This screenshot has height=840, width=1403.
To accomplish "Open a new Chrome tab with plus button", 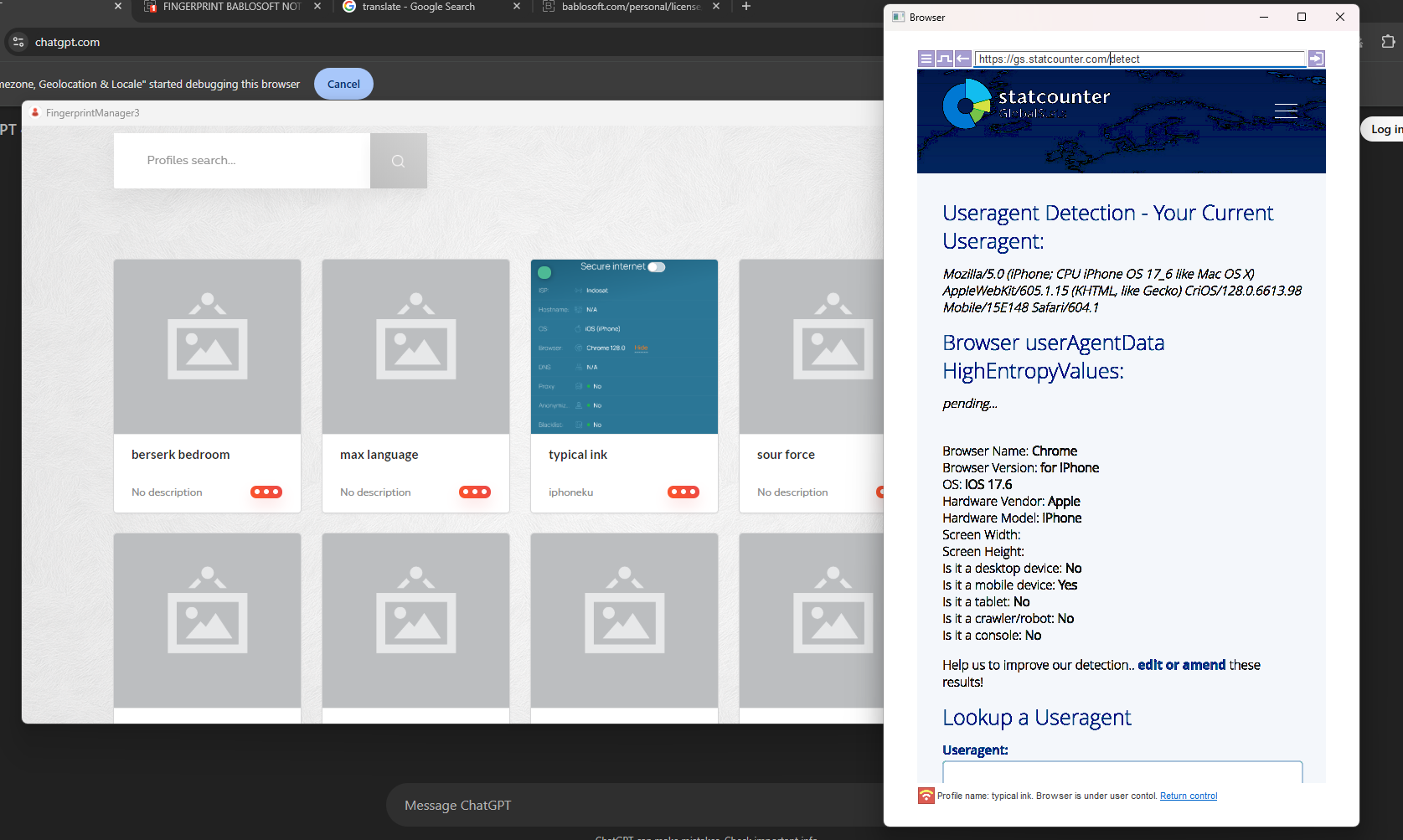I will coord(745,7).
